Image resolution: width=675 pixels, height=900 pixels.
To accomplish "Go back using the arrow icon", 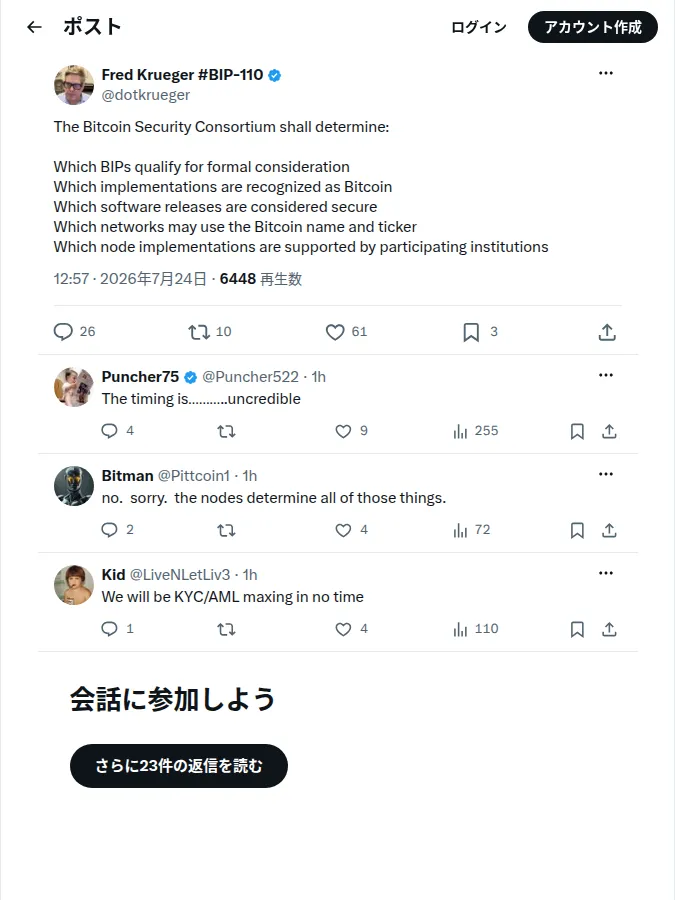I will (x=34, y=27).
